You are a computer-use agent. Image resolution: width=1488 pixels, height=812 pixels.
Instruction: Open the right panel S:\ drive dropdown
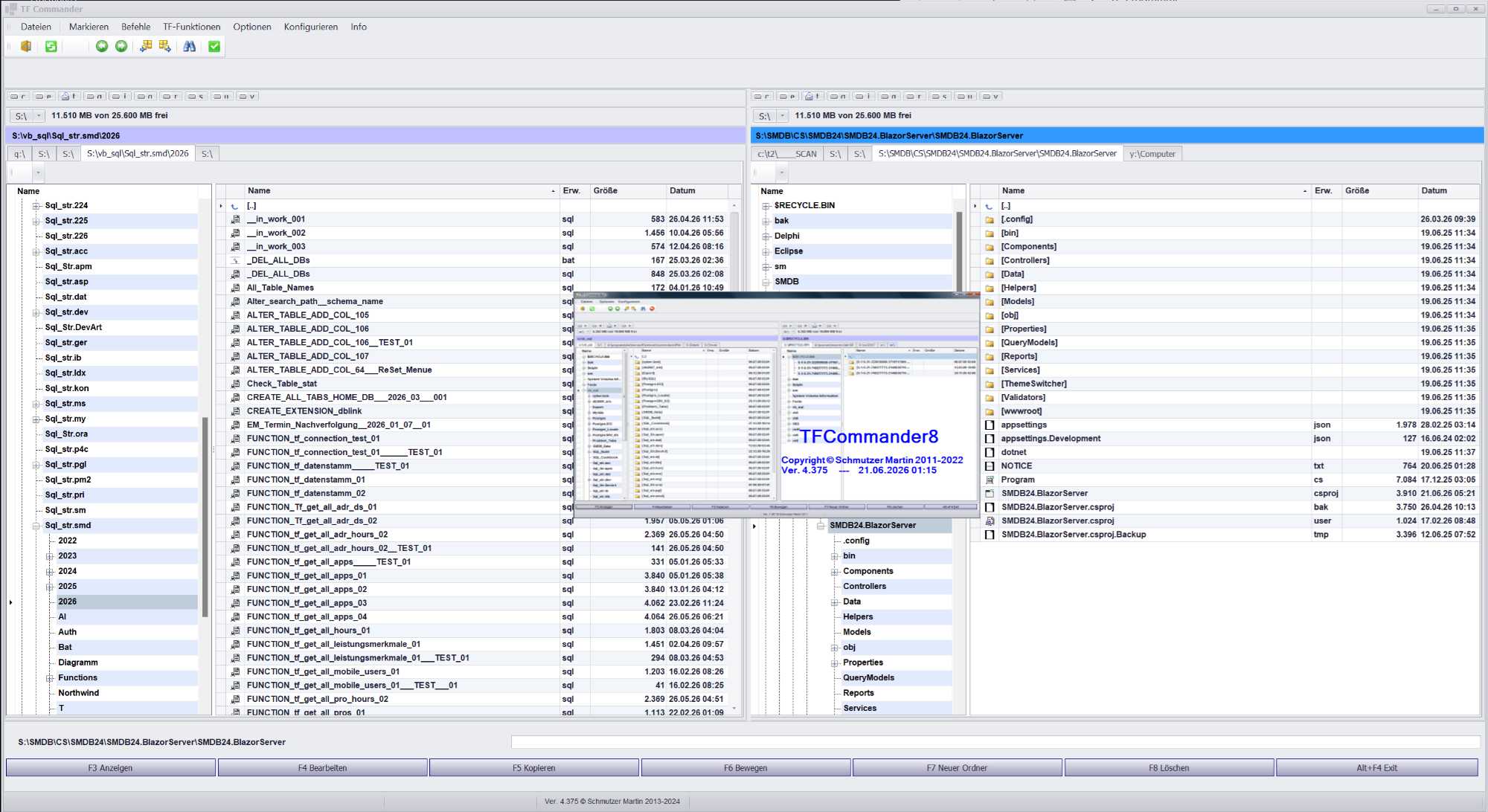point(783,116)
